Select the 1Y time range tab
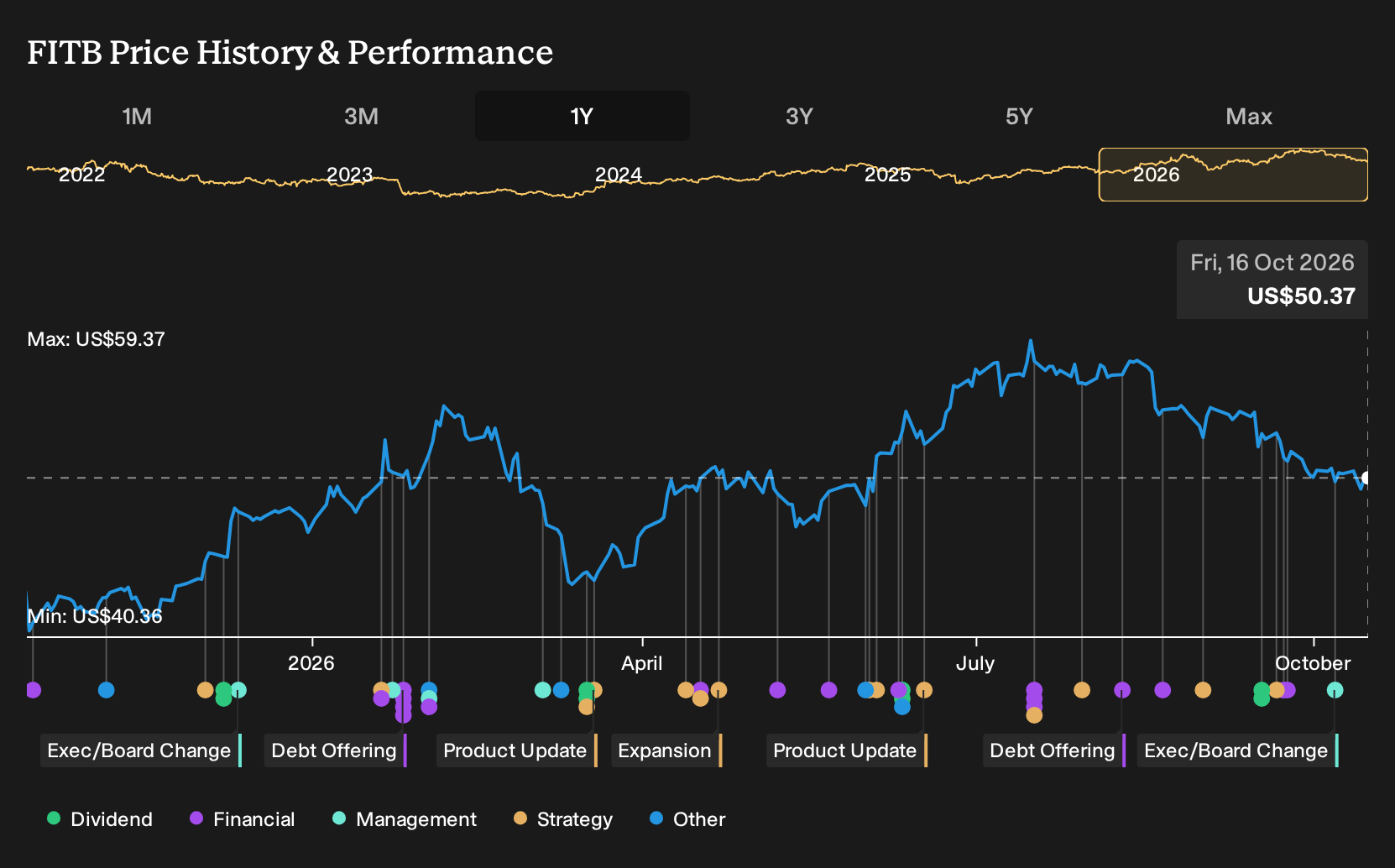This screenshot has width=1395, height=868. click(x=583, y=116)
